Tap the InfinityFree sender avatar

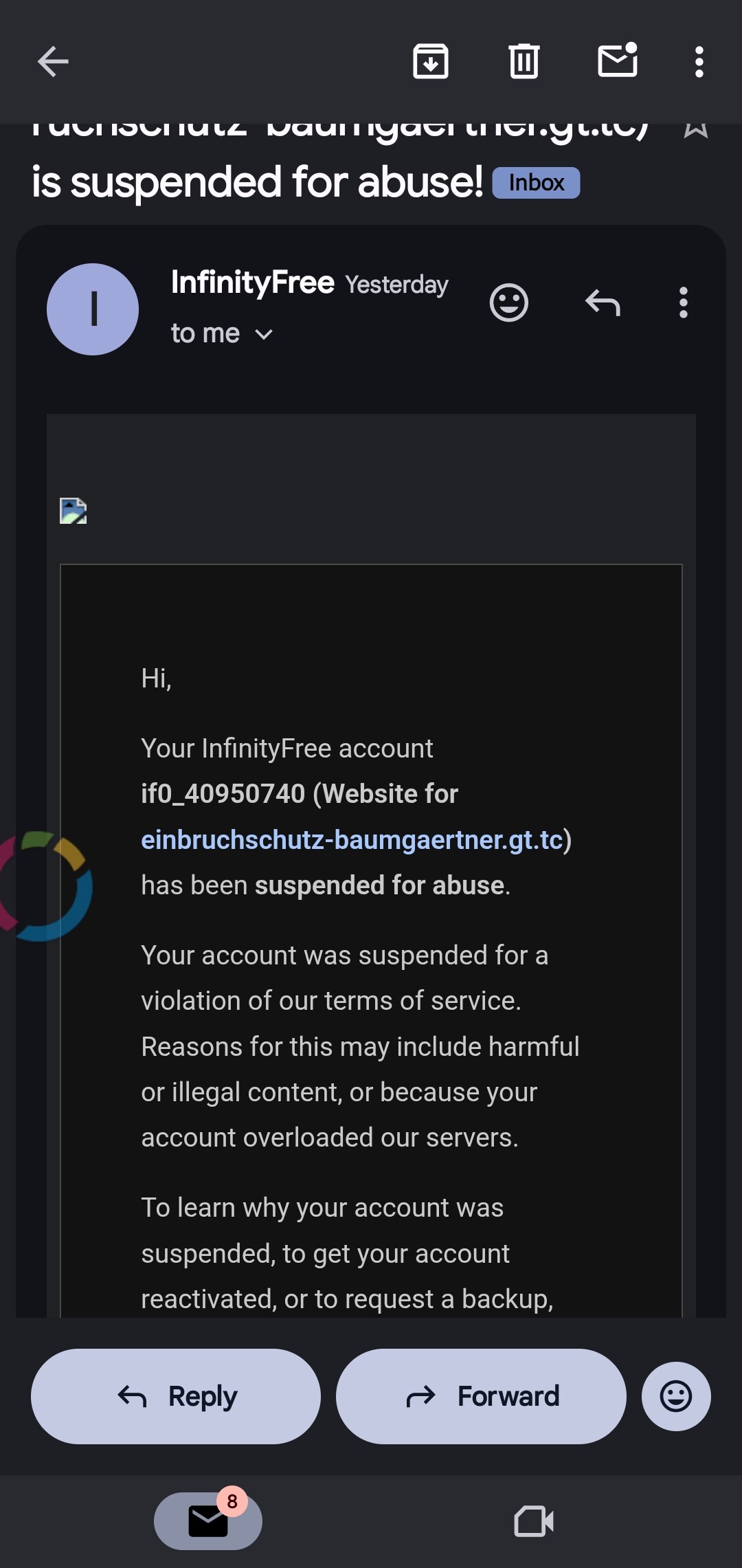pos(93,309)
